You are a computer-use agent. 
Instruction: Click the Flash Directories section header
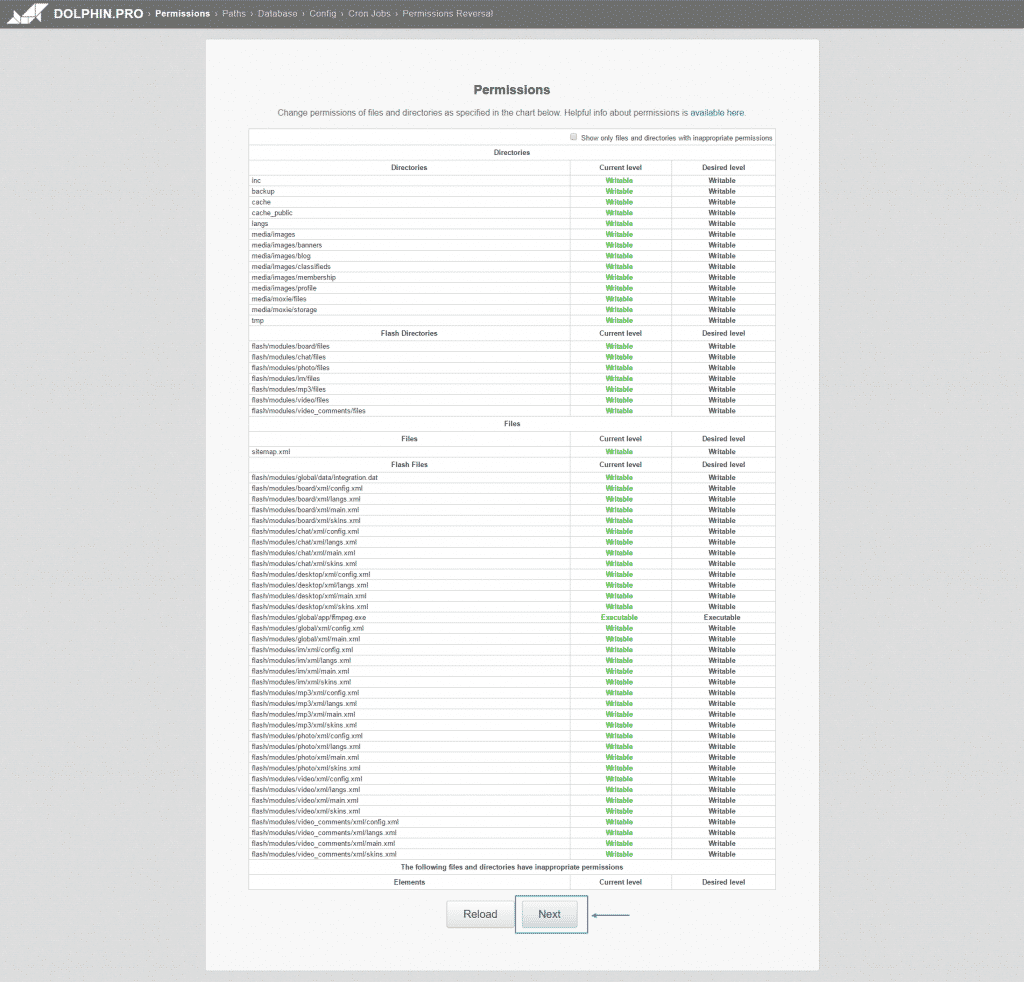pyautogui.click(x=409, y=333)
